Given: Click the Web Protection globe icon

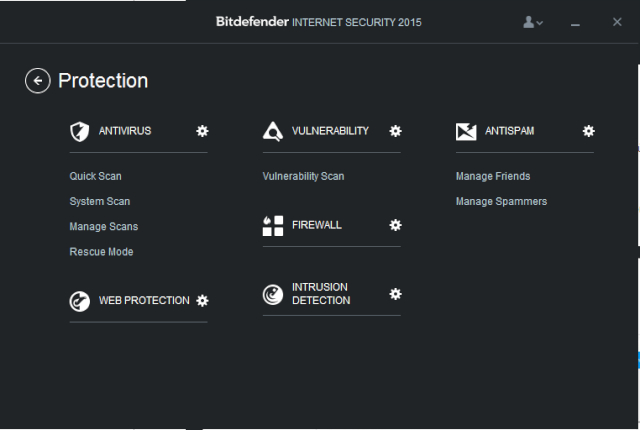Looking at the screenshot, I should click(80, 301).
